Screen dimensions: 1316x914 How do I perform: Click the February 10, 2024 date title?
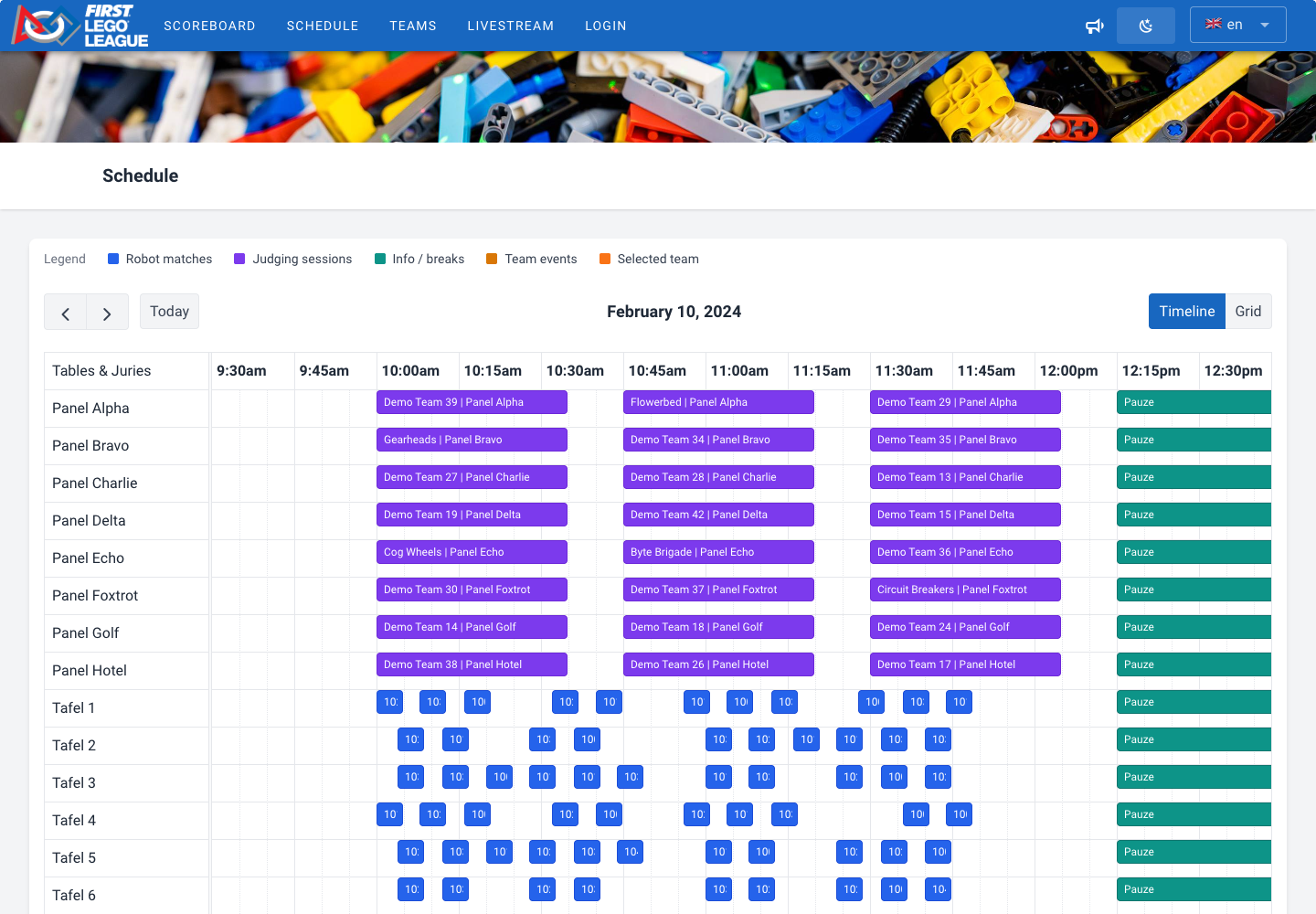tap(674, 312)
